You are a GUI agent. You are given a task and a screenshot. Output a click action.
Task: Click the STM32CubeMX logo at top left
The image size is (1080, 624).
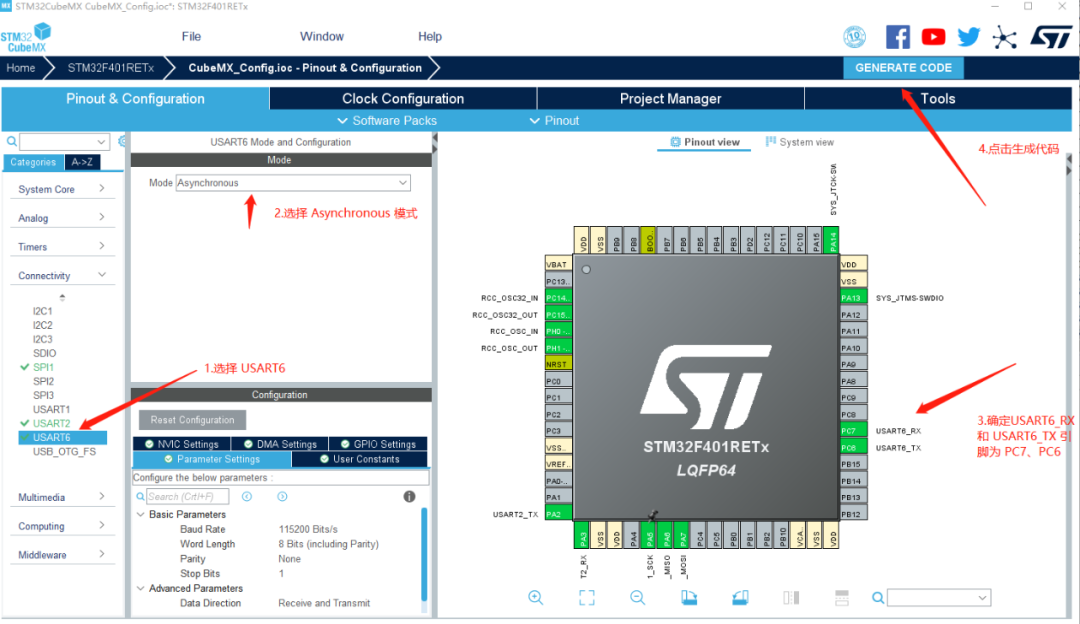26,38
